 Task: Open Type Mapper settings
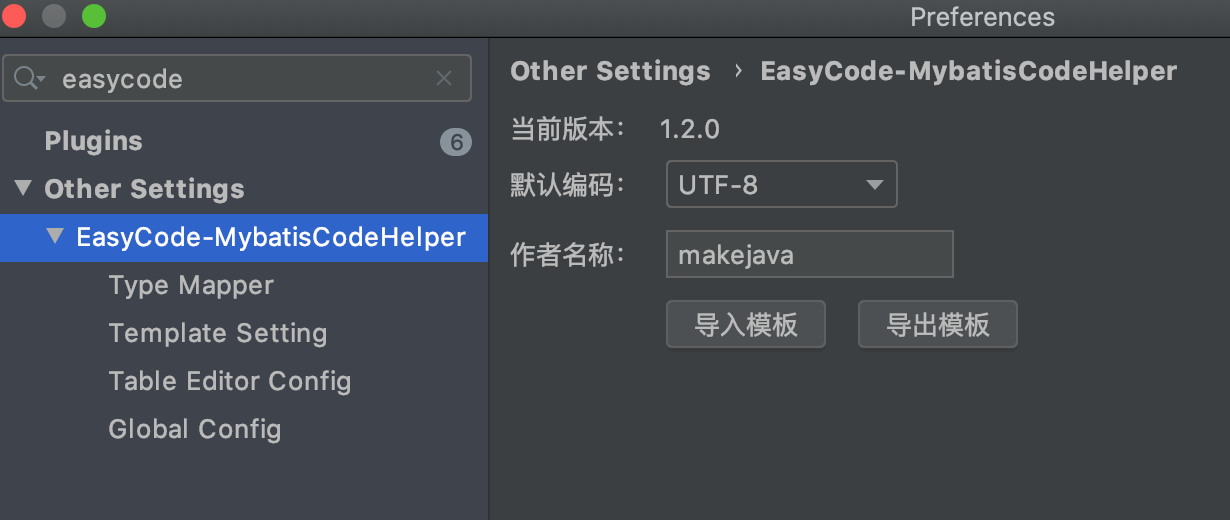point(191,286)
